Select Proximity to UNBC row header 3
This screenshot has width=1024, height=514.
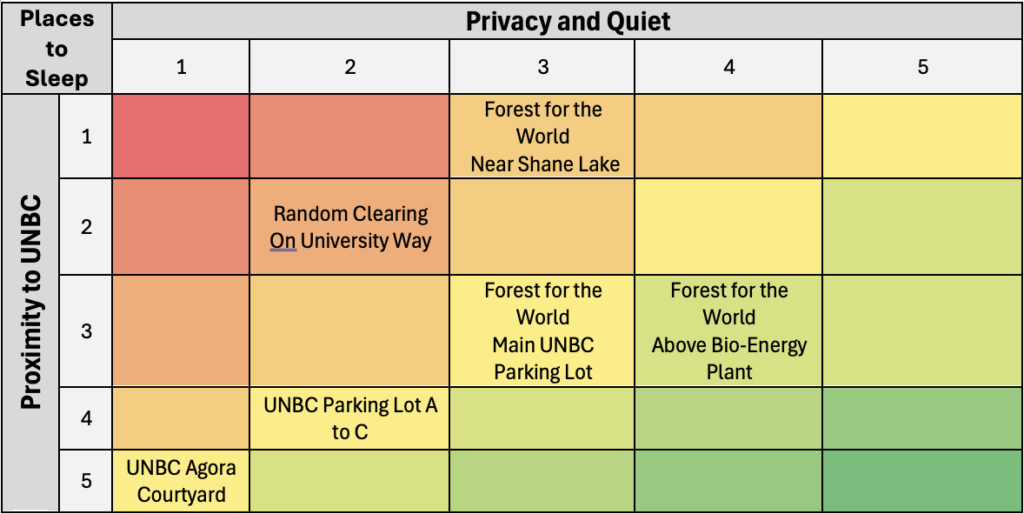point(86,331)
